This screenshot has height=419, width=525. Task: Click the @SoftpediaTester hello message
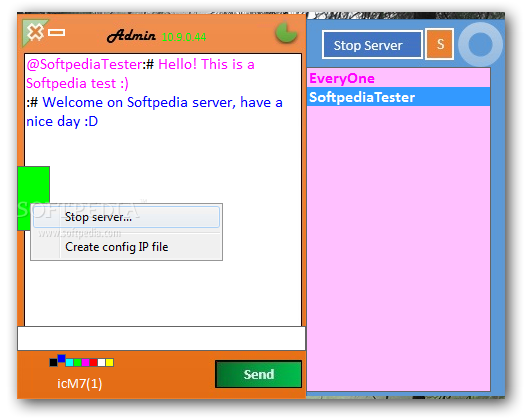point(141,74)
